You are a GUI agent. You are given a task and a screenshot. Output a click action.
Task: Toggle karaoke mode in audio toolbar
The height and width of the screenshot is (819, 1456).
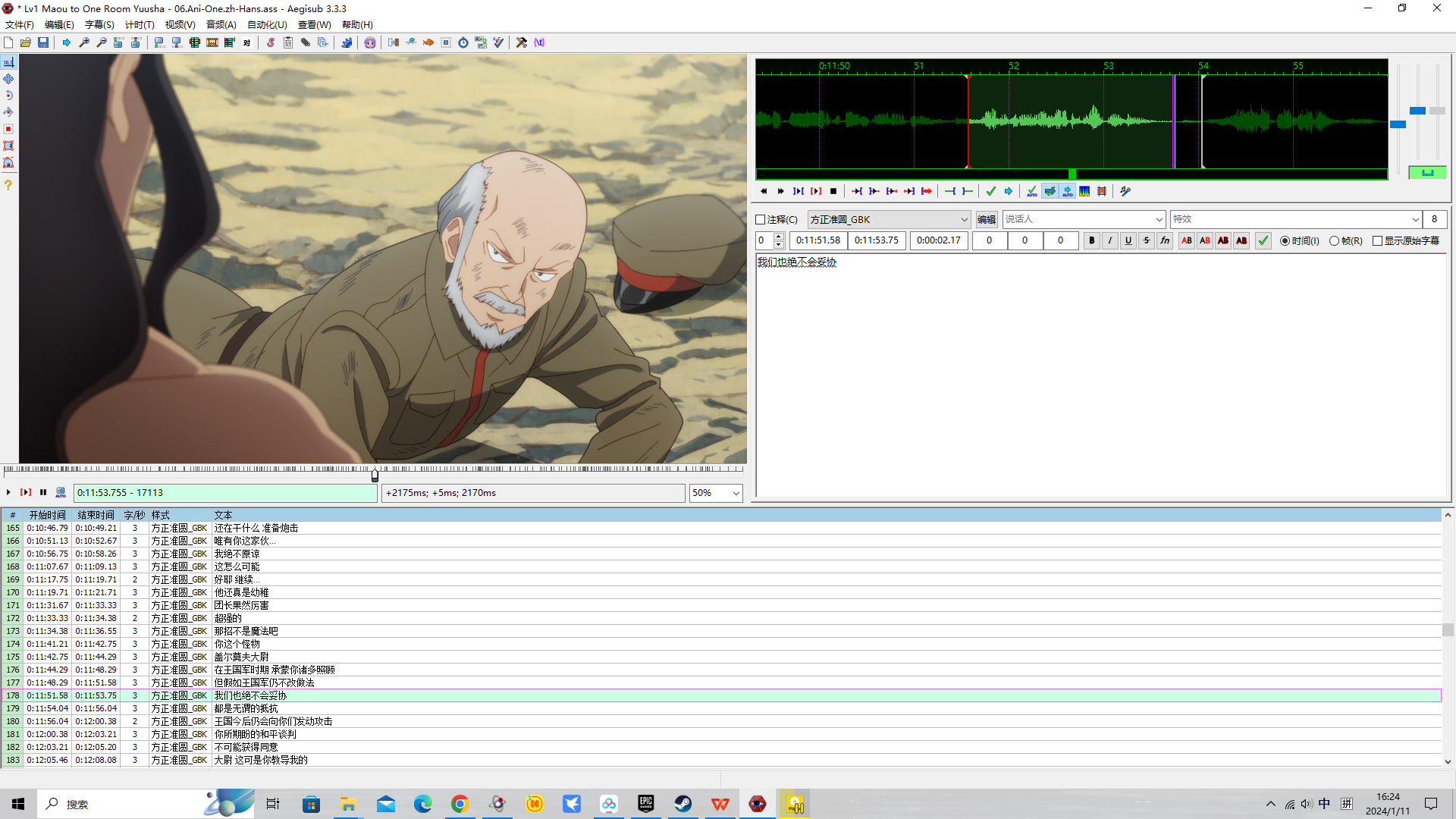(x=1125, y=191)
